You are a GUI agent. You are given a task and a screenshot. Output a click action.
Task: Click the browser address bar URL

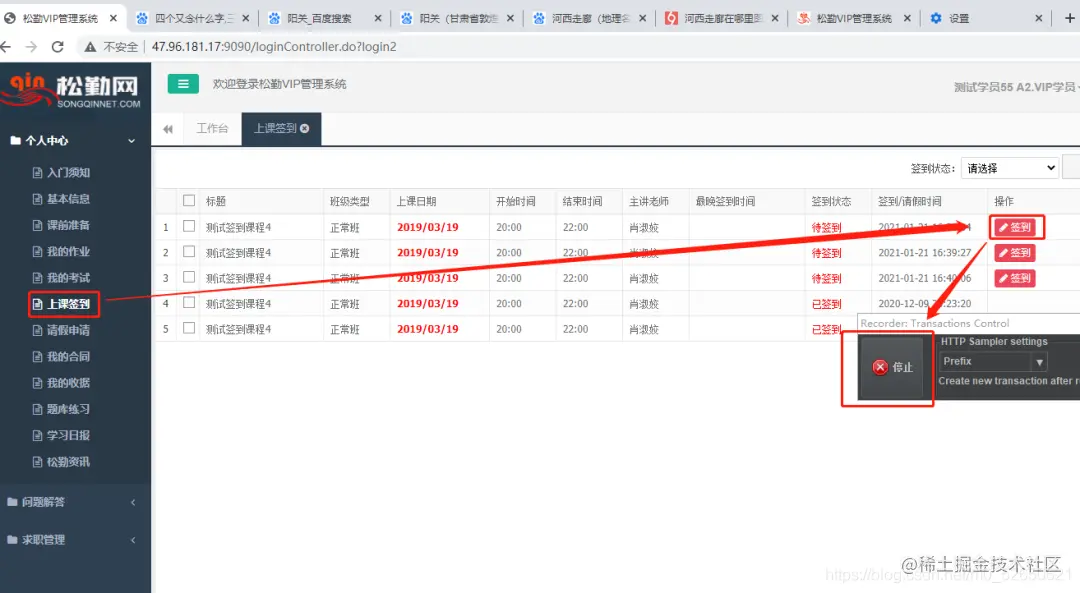274,47
